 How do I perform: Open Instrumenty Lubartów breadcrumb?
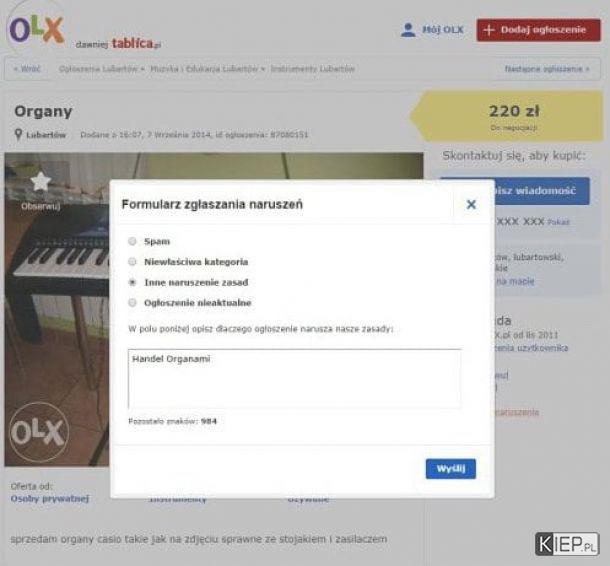(x=313, y=69)
